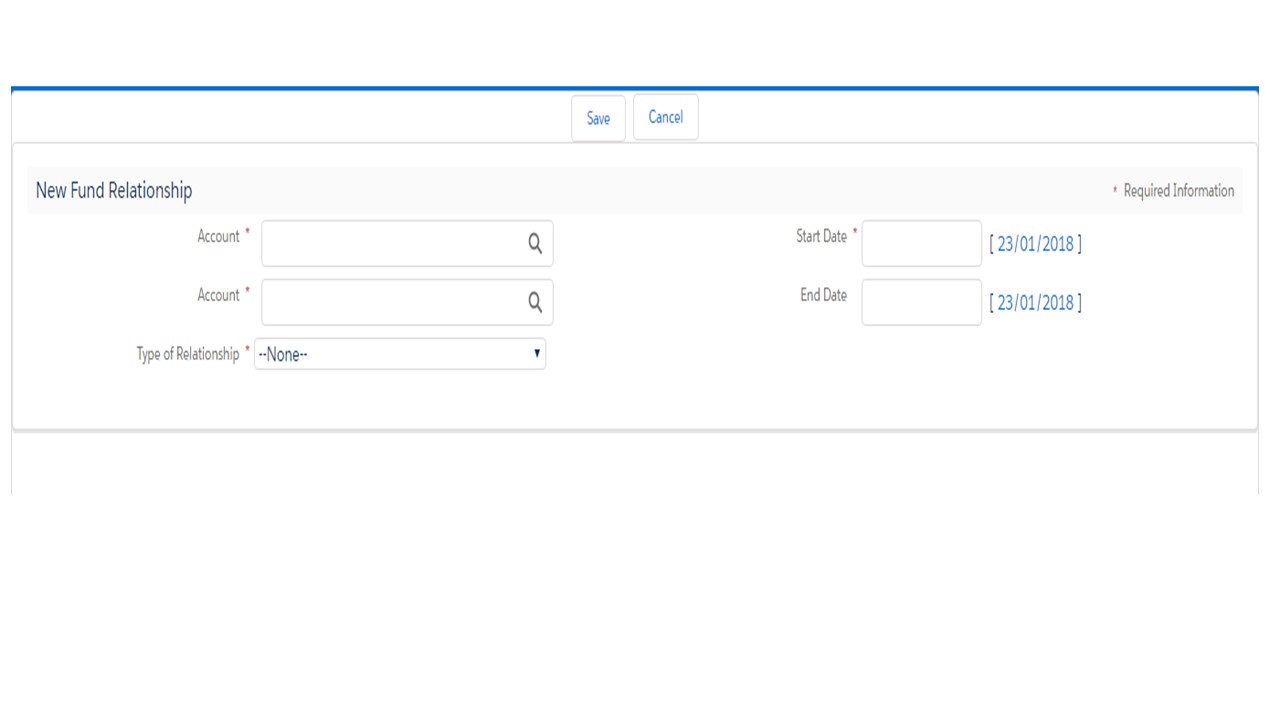1280x720 pixels.
Task: Click the Required Information legend text
Action: click(1178, 190)
